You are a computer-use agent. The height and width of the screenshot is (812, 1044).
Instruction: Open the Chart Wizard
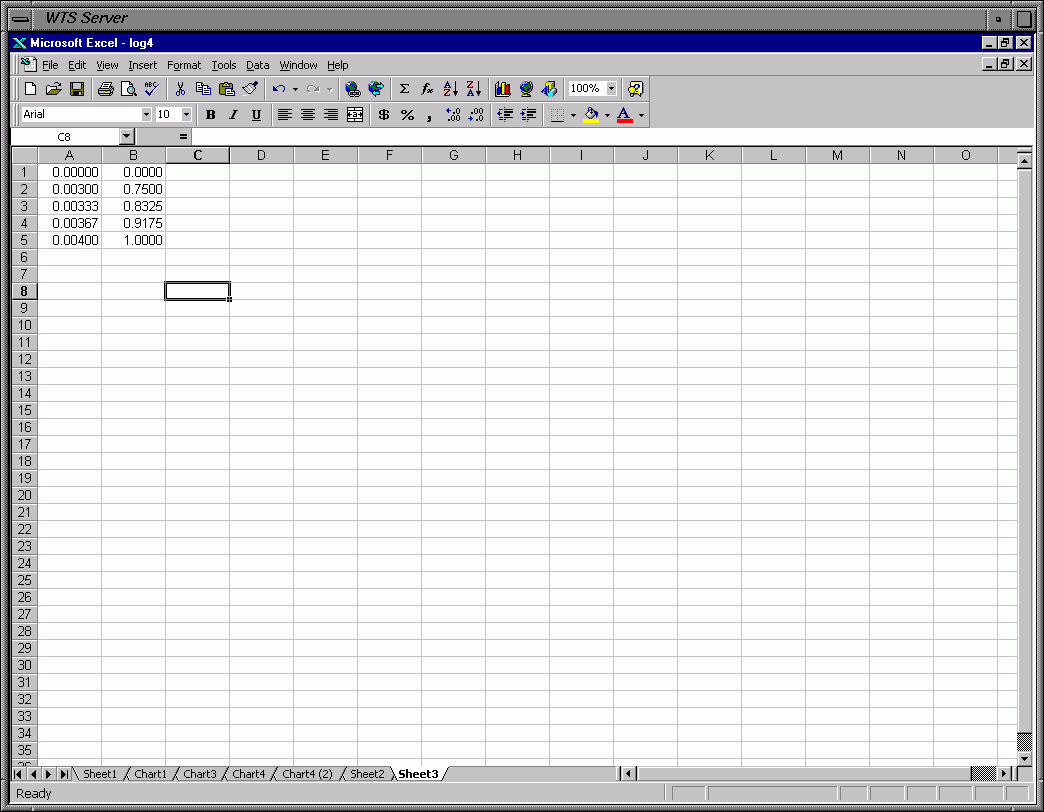503,89
